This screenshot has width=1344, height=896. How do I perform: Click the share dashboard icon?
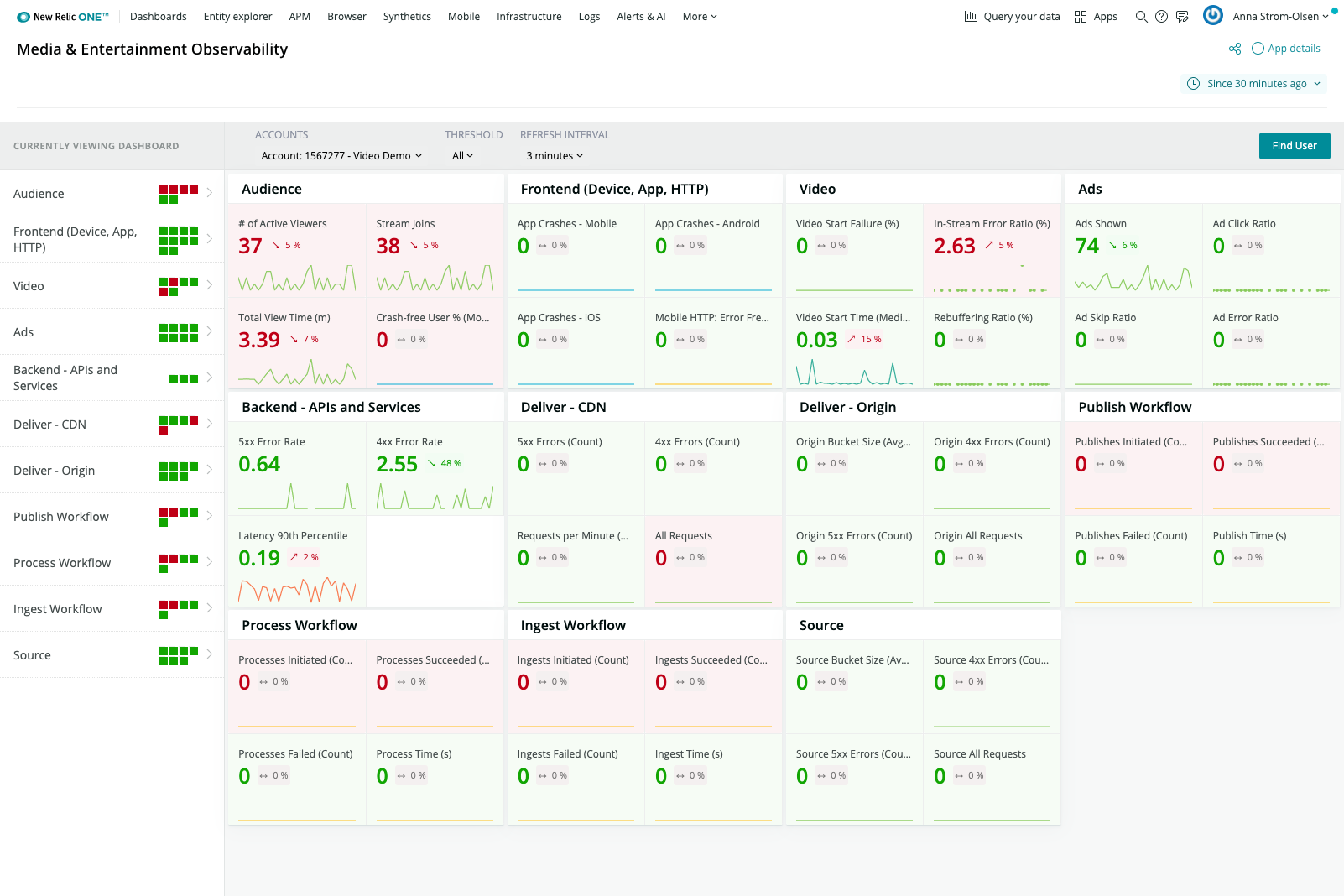[1234, 48]
